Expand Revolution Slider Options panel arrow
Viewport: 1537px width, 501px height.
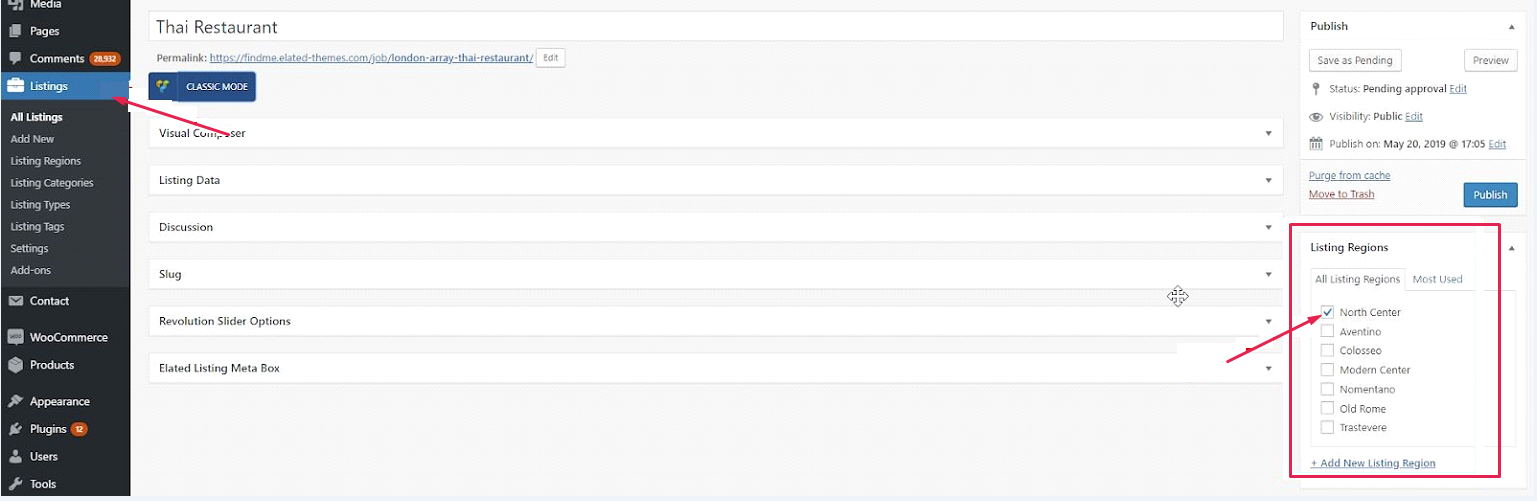coord(1268,321)
